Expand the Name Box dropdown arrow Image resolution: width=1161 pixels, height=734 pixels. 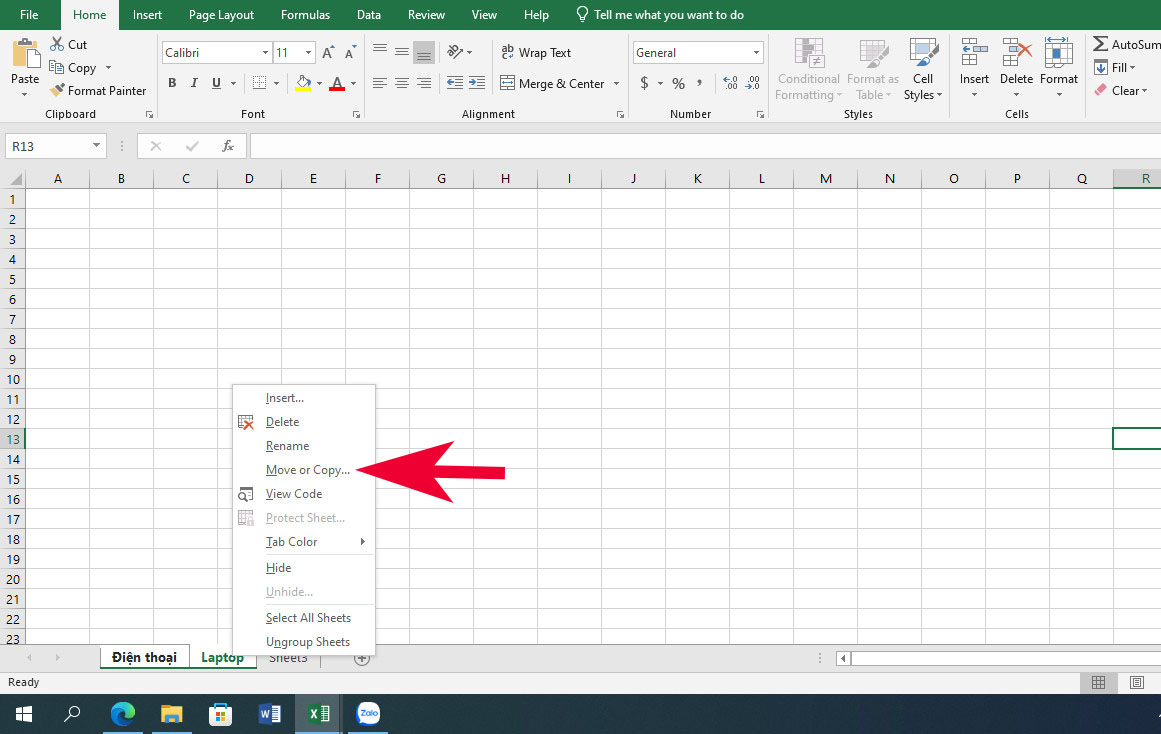point(96,146)
